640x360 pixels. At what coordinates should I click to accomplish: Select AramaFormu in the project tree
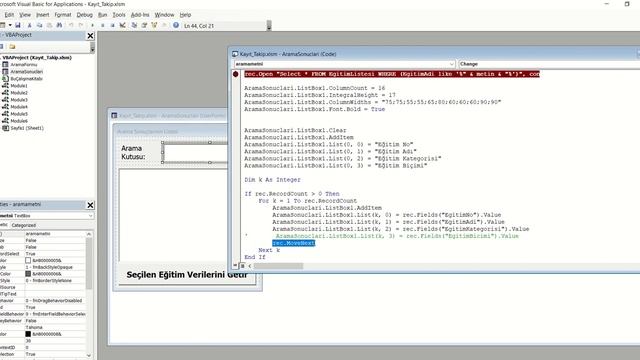[x=24, y=64]
